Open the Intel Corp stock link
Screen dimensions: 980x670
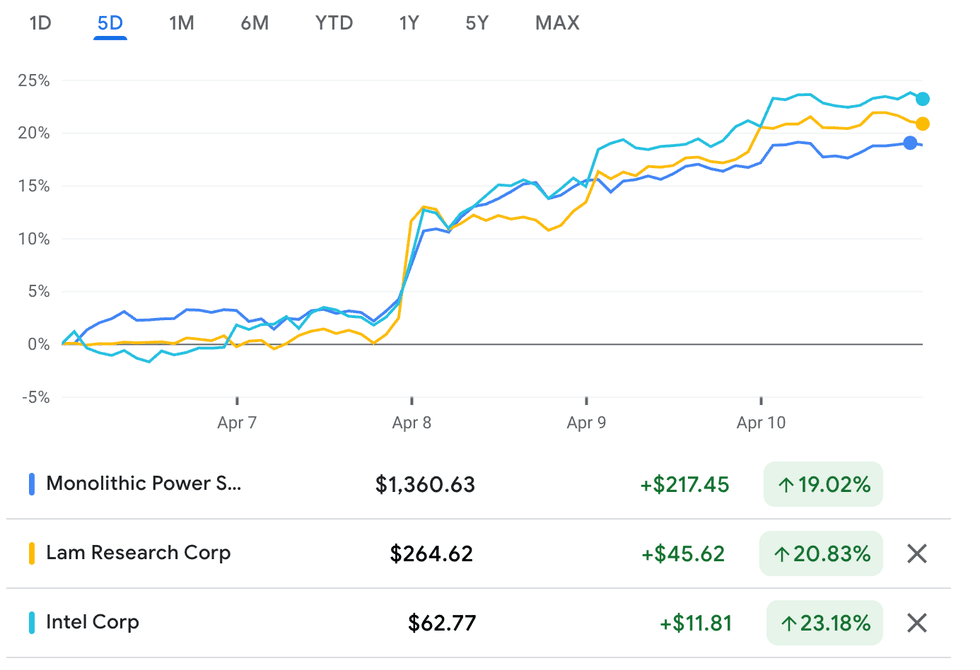coord(92,622)
